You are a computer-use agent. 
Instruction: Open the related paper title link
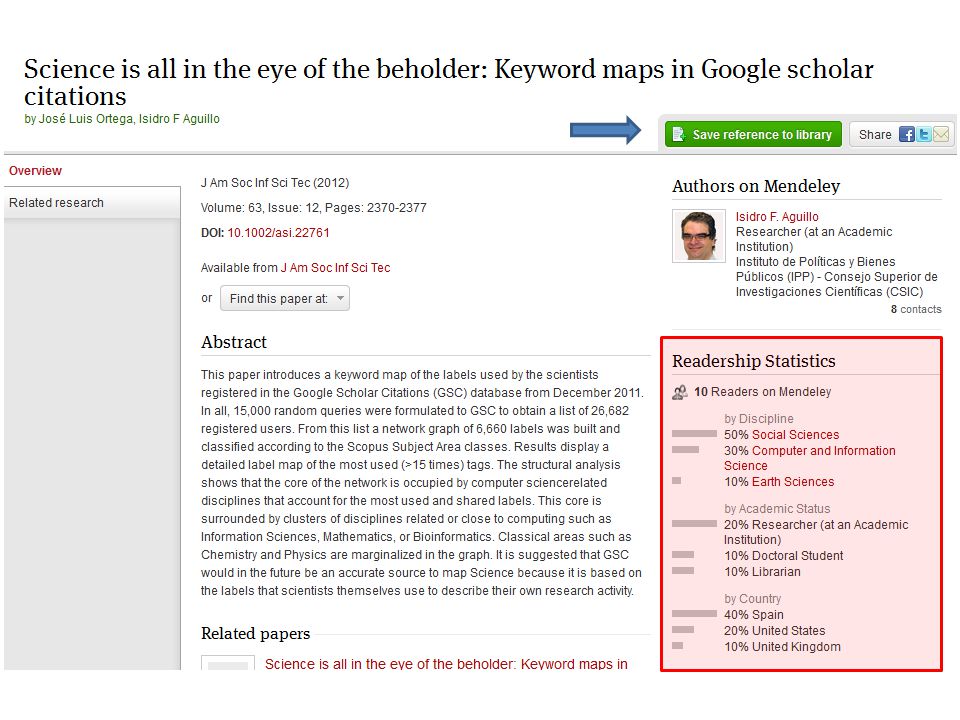(446, 664)
